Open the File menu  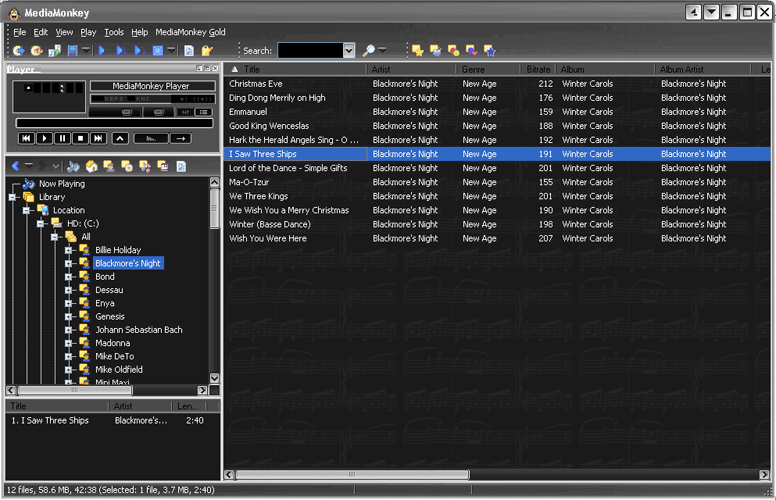pos(20,32)
